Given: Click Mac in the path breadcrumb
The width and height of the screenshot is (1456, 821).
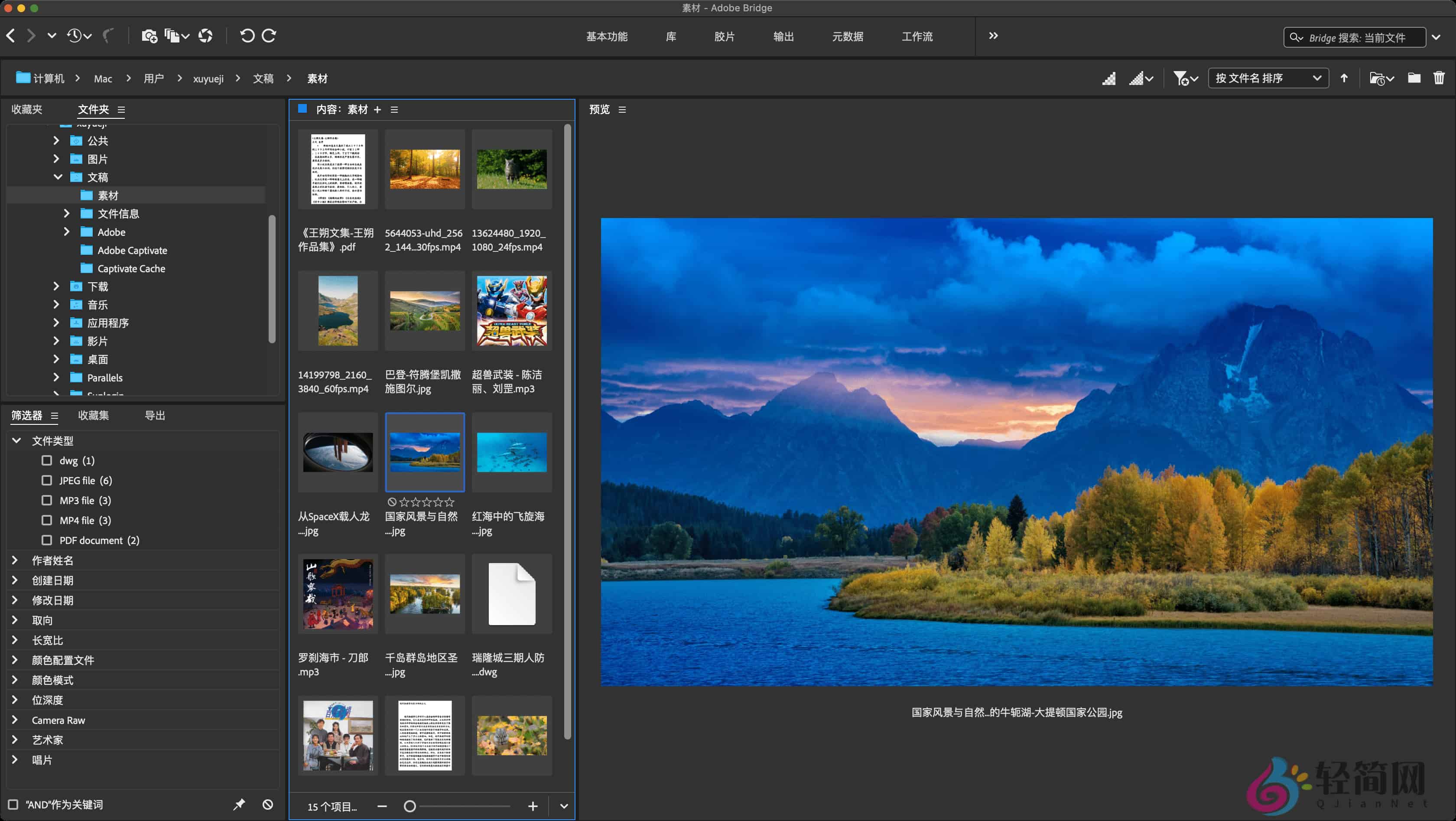Looking at the screenshot, I should coord(103,78).
